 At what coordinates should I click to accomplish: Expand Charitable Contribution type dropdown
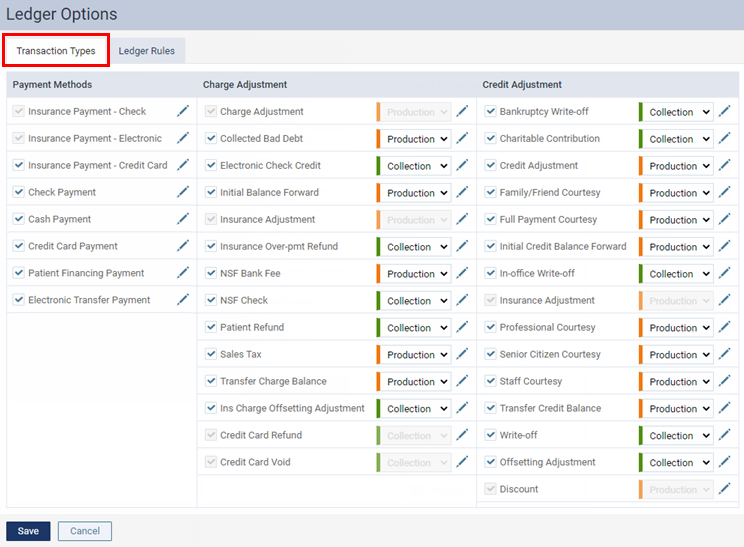pos(679,139)
